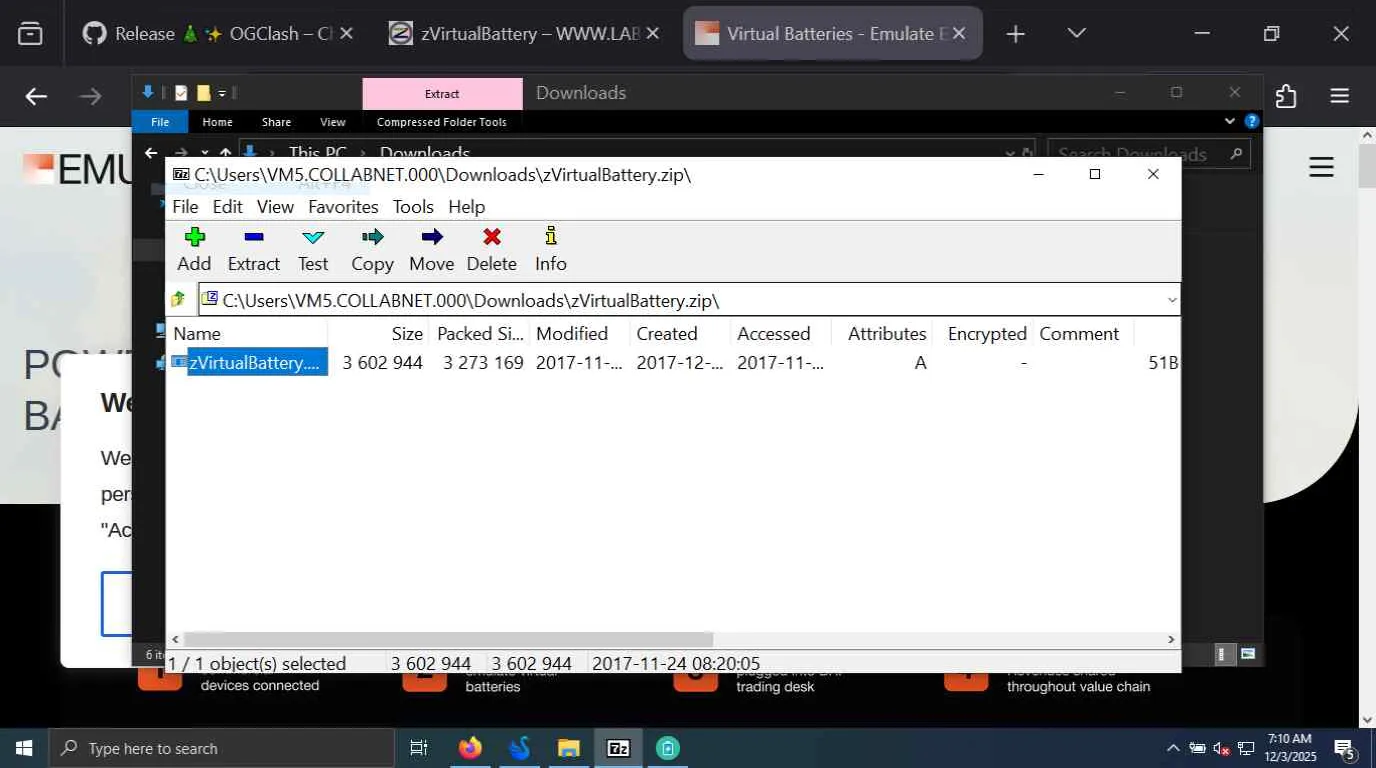
Task: Open the Compressed Folder Tools tab
Action: click(441, 122)
